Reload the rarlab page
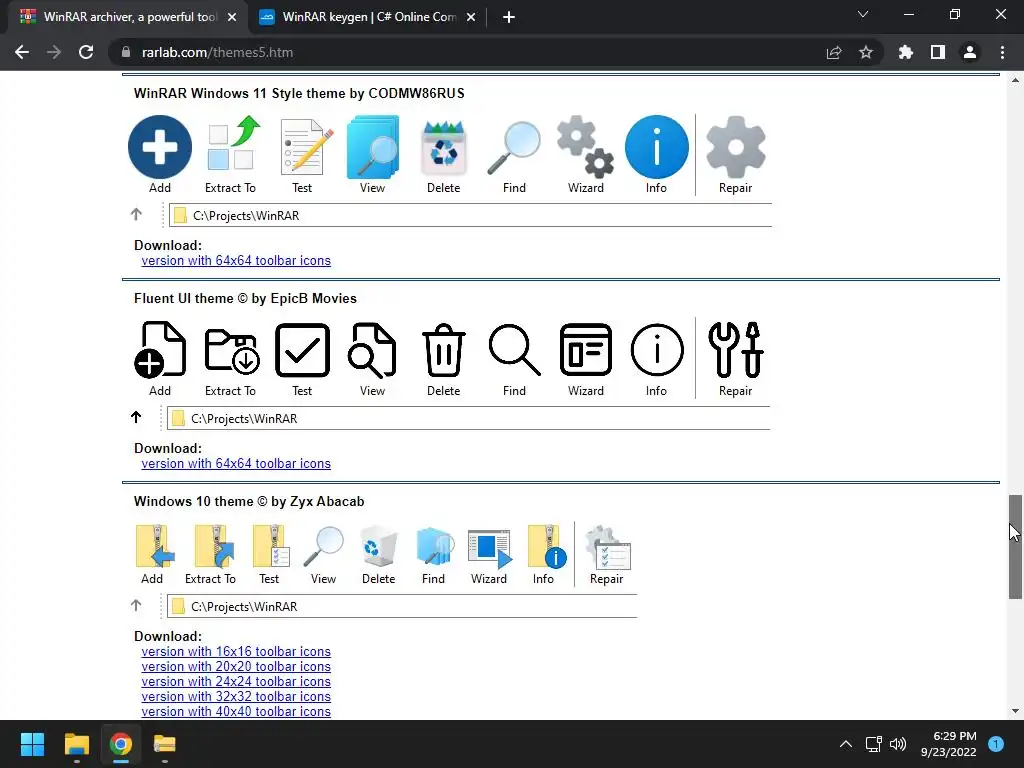 click(x=86, y=52)
